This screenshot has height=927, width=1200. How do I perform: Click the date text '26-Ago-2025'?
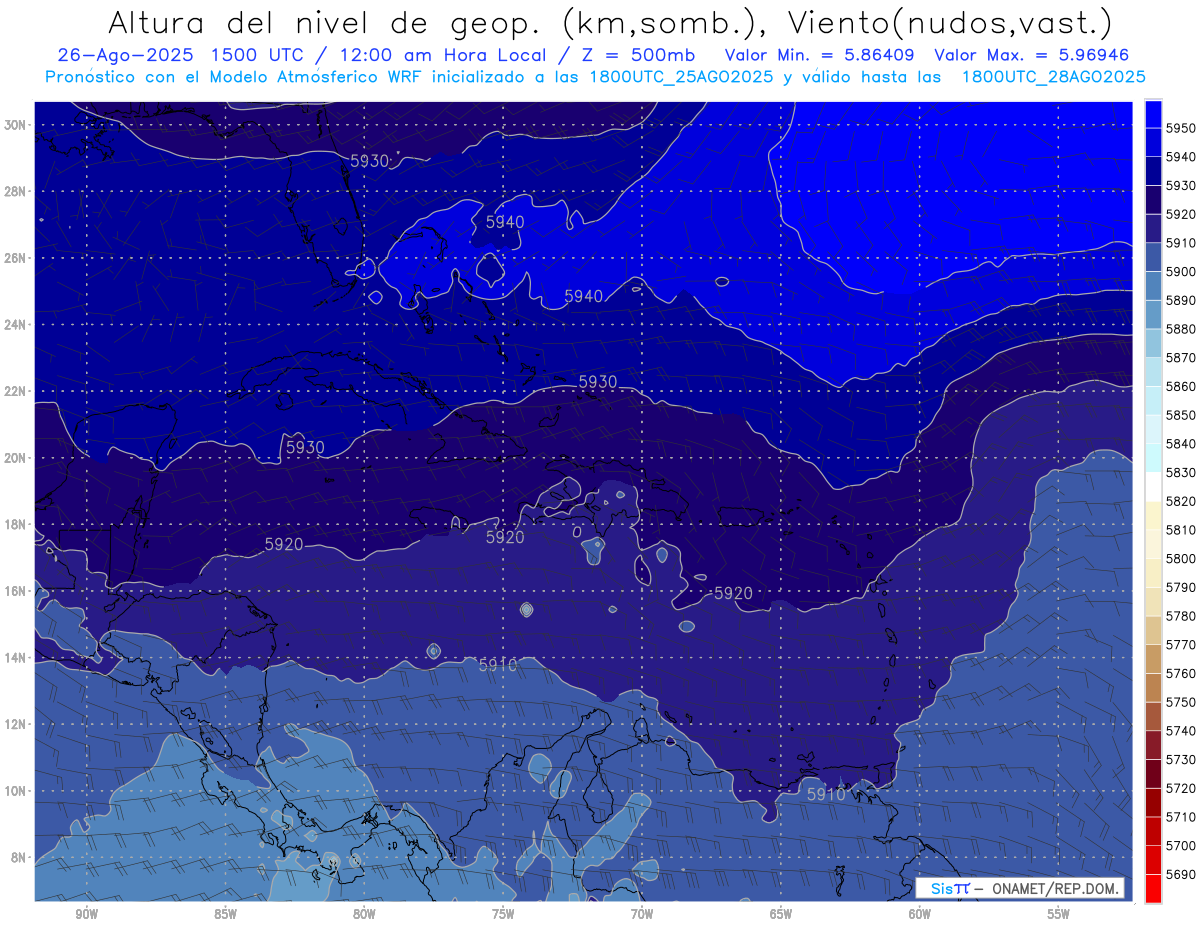click(x=125, y=56)
